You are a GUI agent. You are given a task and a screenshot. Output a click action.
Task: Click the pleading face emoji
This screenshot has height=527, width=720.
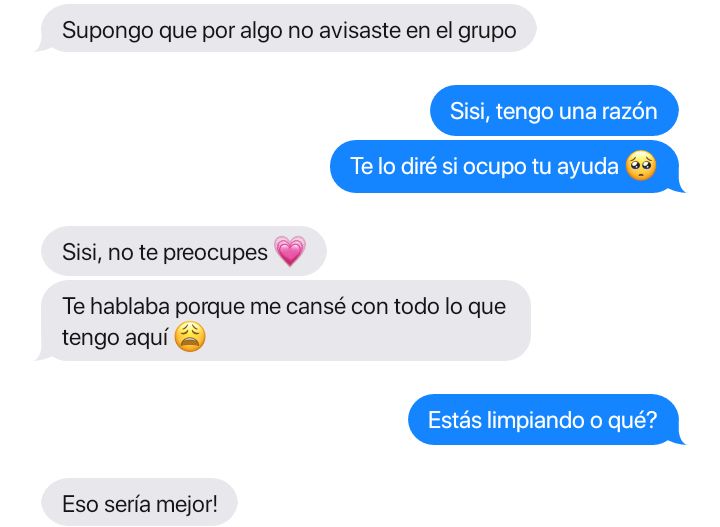pyautogui.click(x=641, y=166)
